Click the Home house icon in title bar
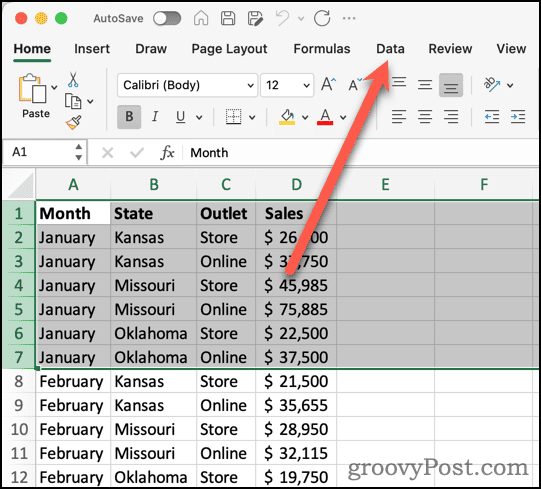The height and width of the screenshot is (489, 541). coord(201,18)
